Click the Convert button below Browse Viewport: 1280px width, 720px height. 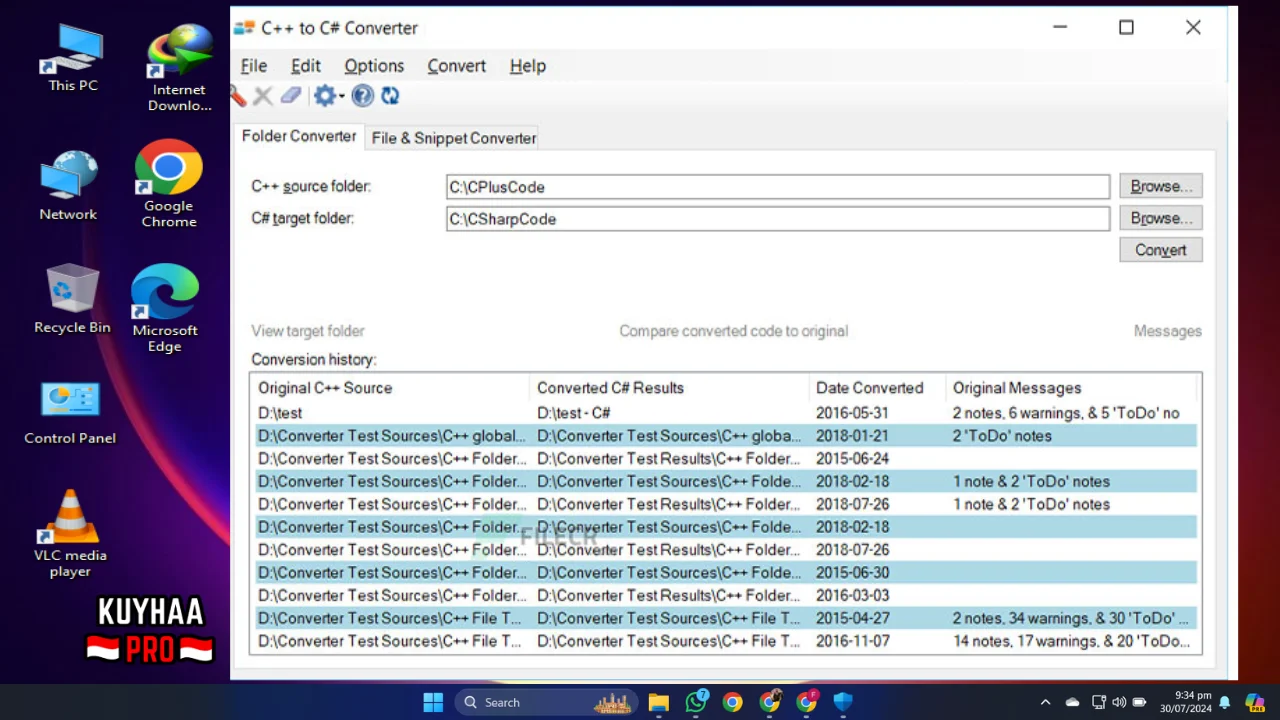point(1161,250)
